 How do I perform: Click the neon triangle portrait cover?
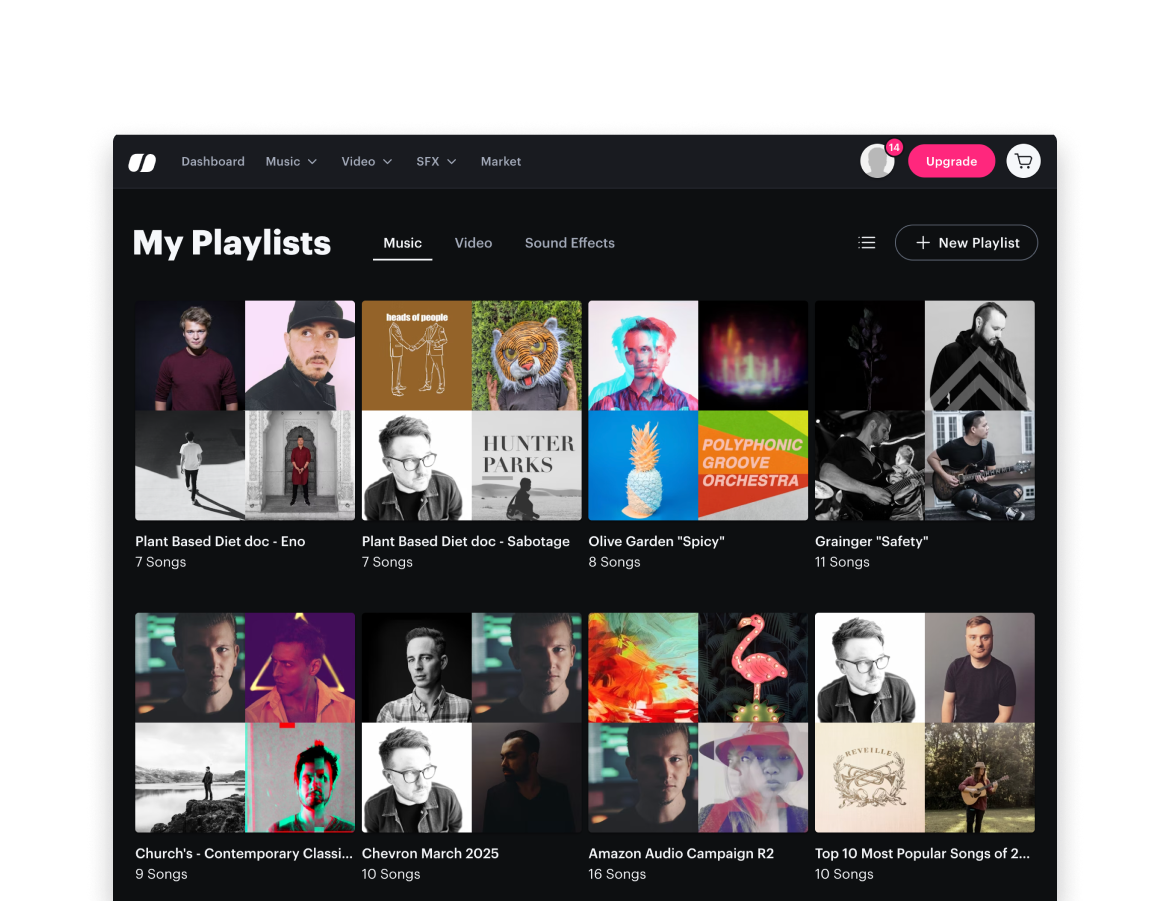(300, 667)
